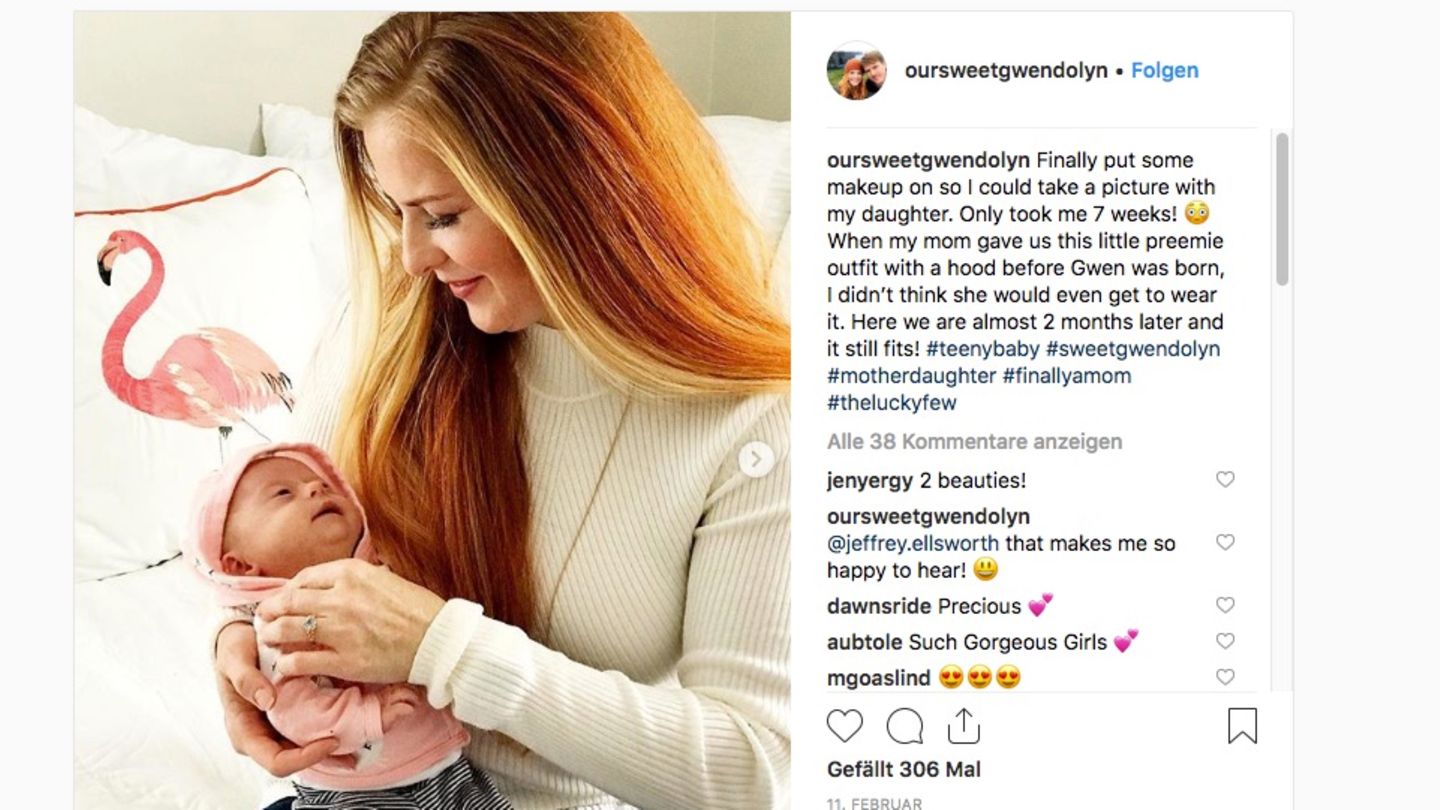Viewport: 1440px width, 810px height.
Task: Open oursweetgwendolyn username in header
Action: click(x=1006, y=70)
